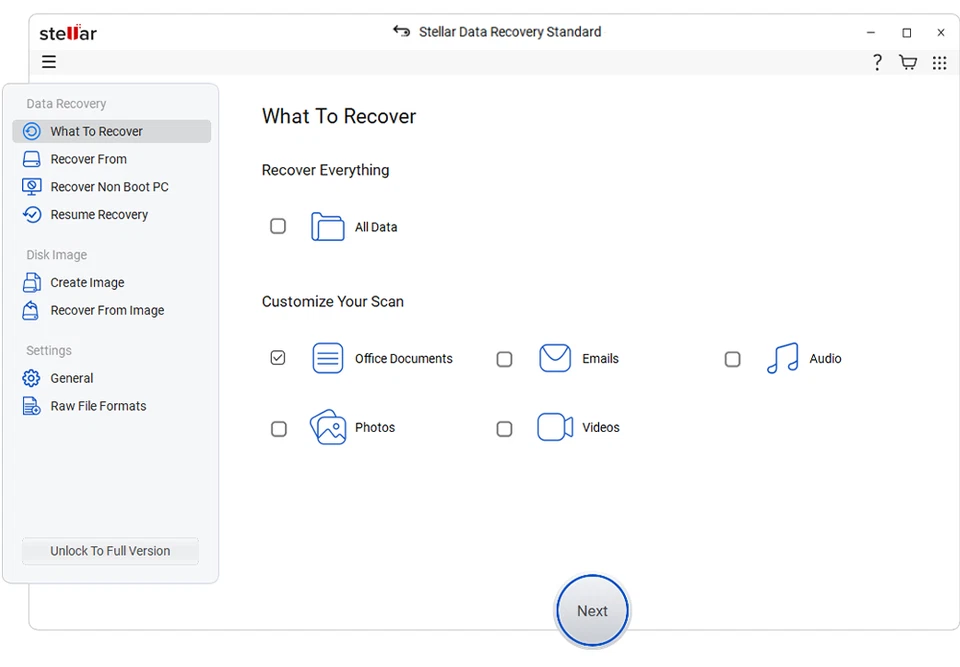Open Recover Non Boot PC option
Screen dimensions: 960x667
tap(33, 186)
